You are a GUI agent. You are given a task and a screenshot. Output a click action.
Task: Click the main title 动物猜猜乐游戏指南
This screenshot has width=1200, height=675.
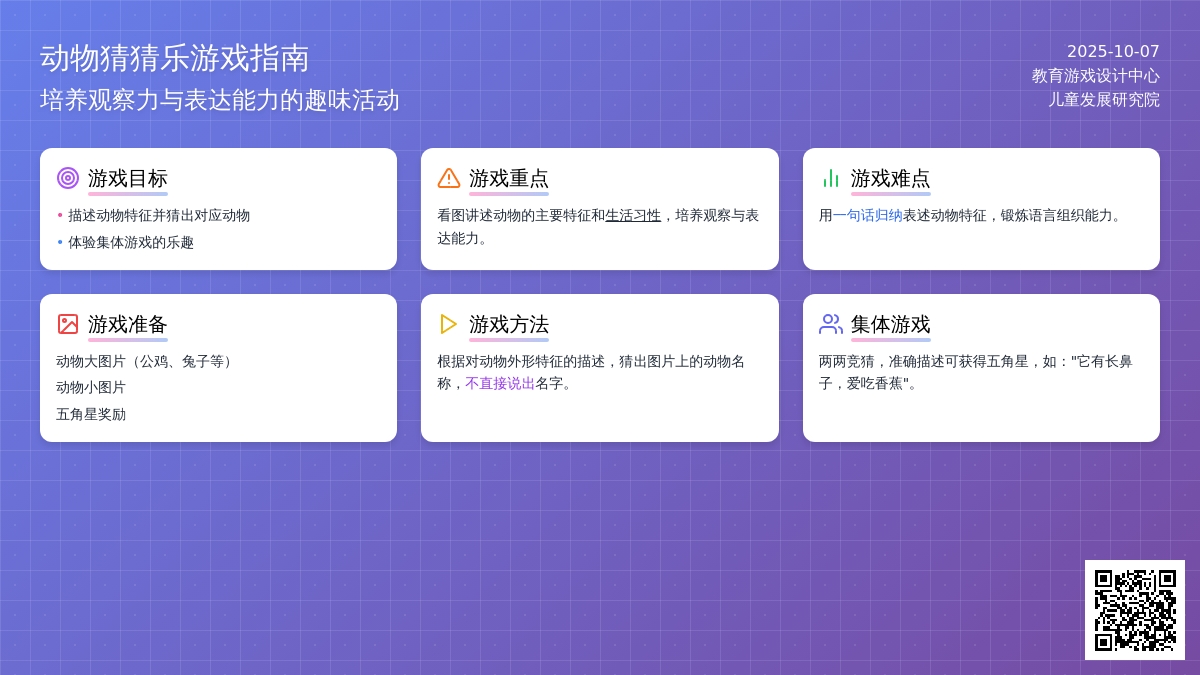(x=175, y=58)
